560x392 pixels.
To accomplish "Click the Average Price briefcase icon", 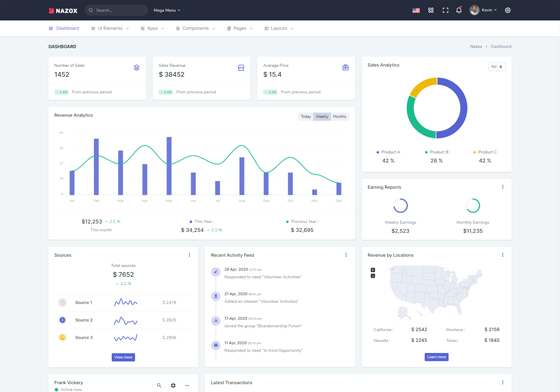I will click(345, 67).
